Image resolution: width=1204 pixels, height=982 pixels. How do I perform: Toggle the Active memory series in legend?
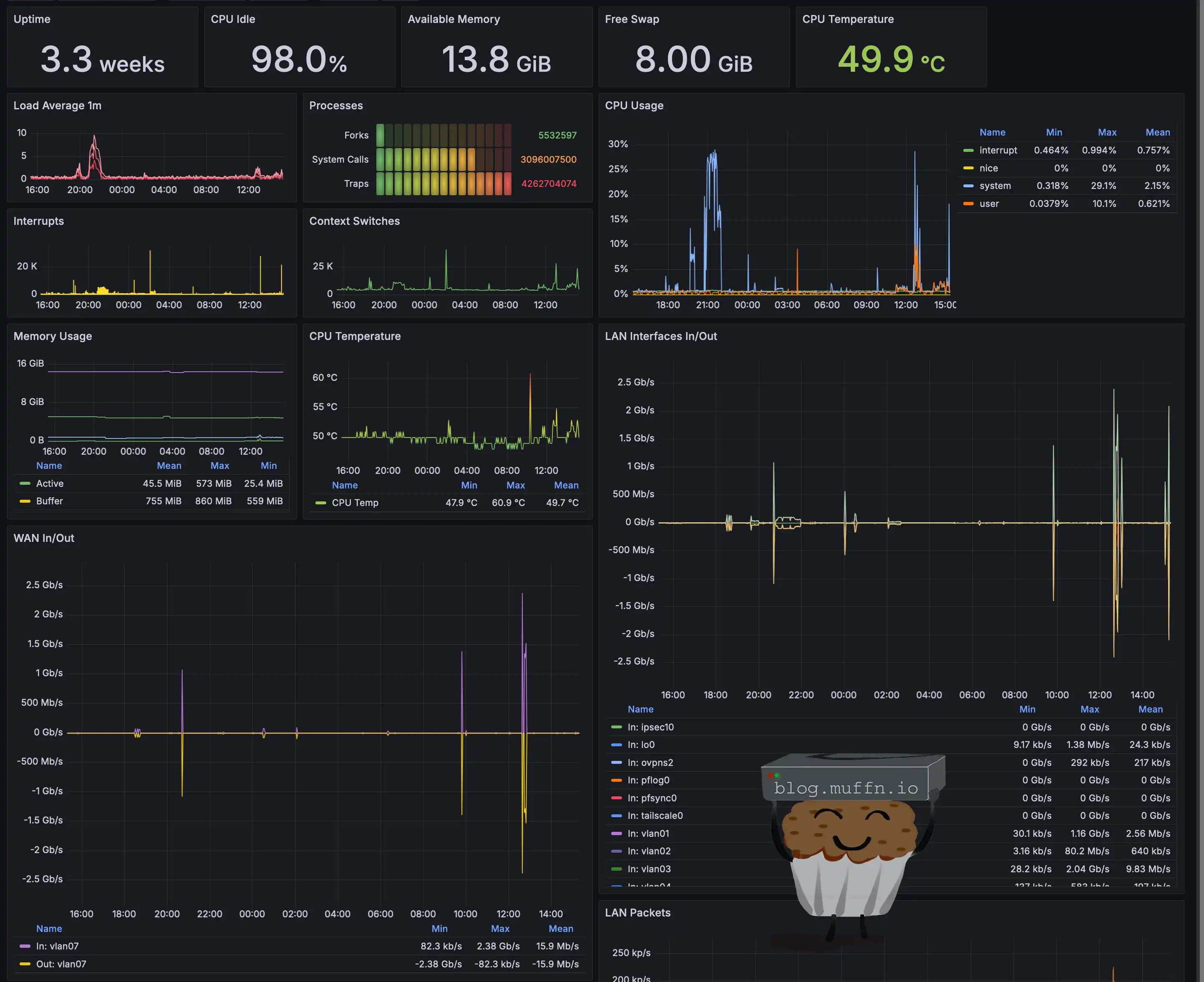point(50,483)
